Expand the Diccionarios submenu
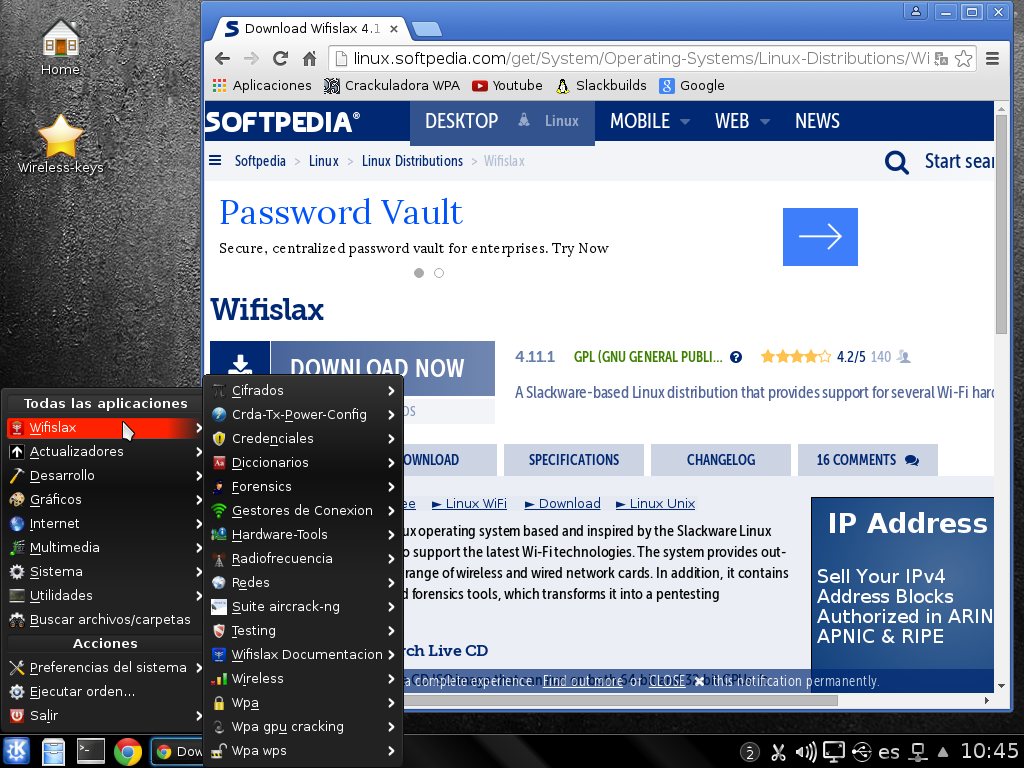The image size is (1024, 768). click(304, 463)
